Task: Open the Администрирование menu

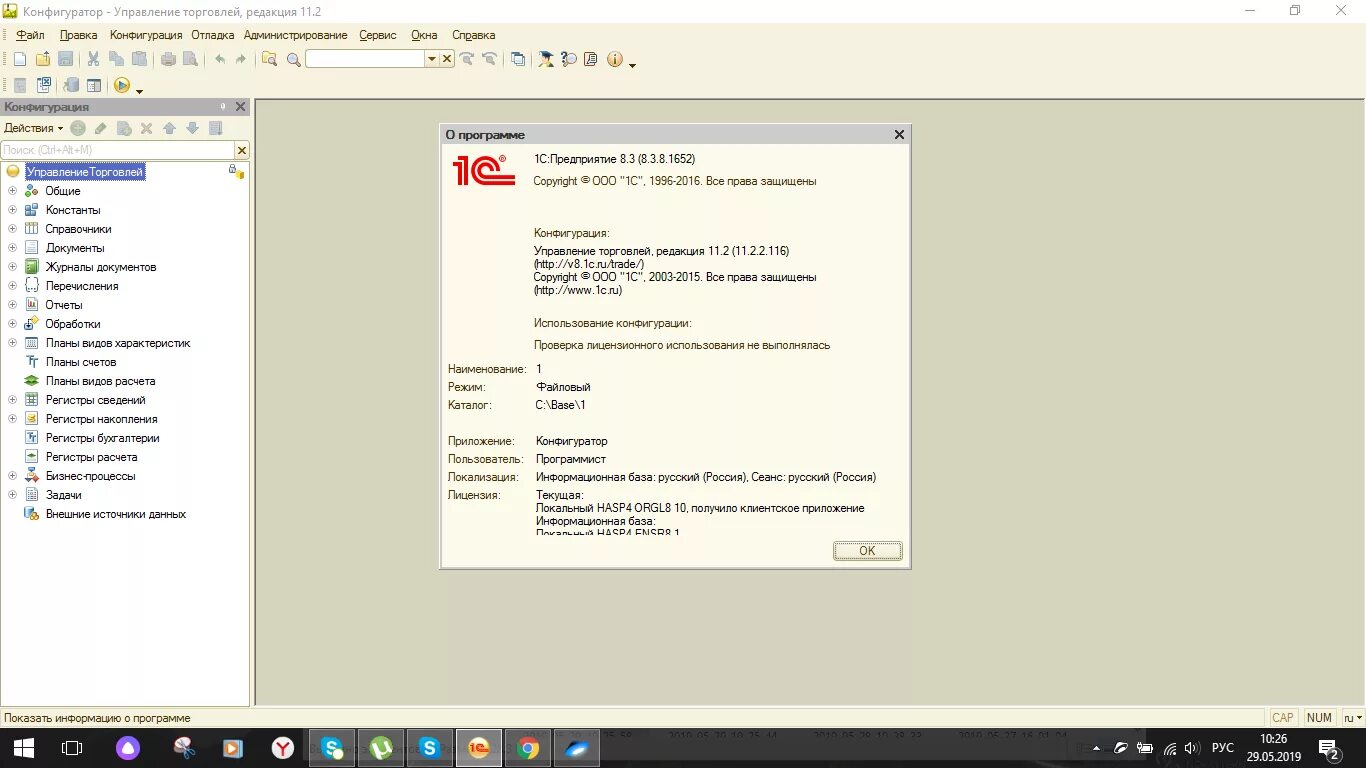Action: point(295,35)
